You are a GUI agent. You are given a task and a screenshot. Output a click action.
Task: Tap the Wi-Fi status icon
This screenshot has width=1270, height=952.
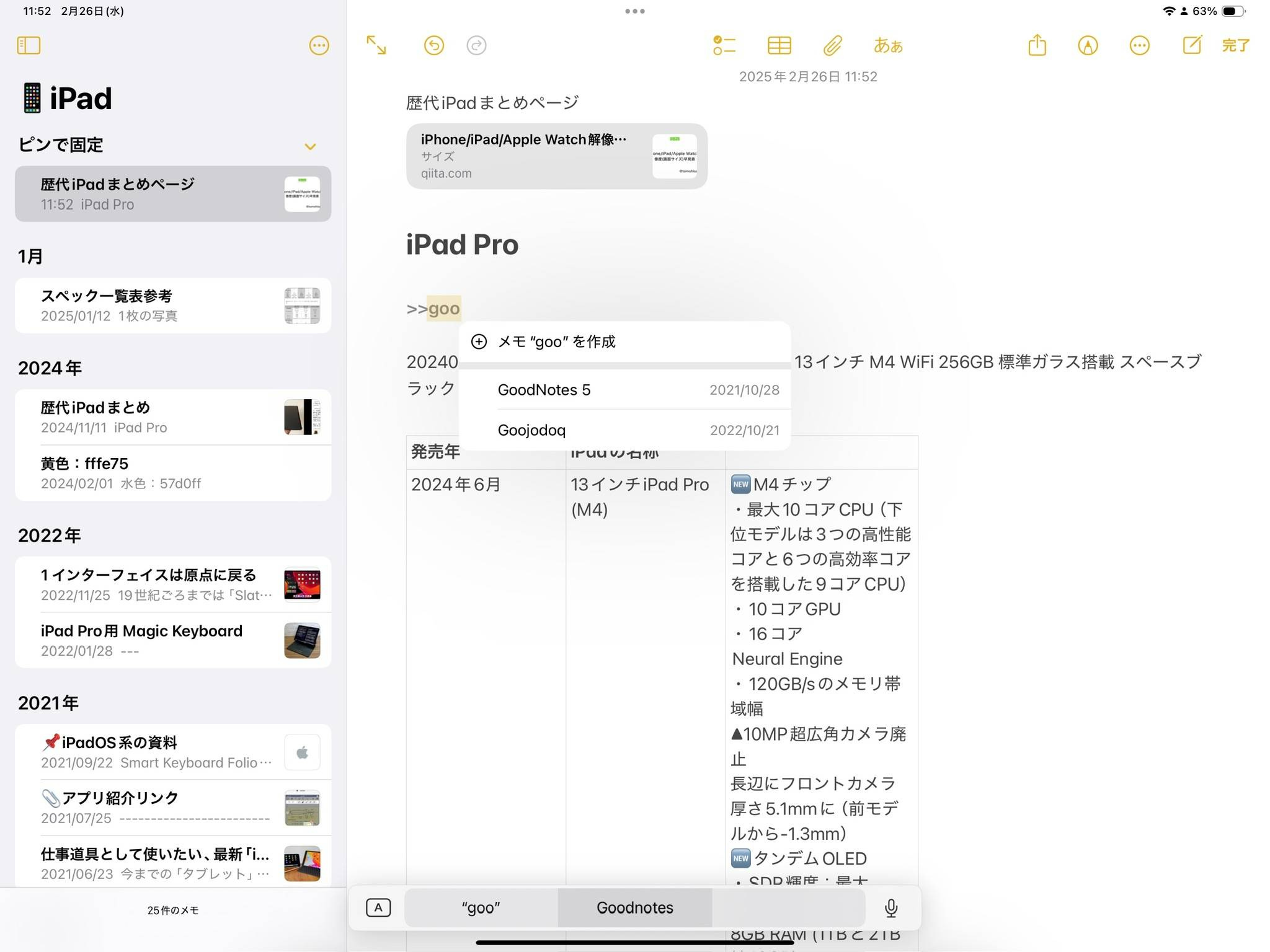[x=1169, y=11]
